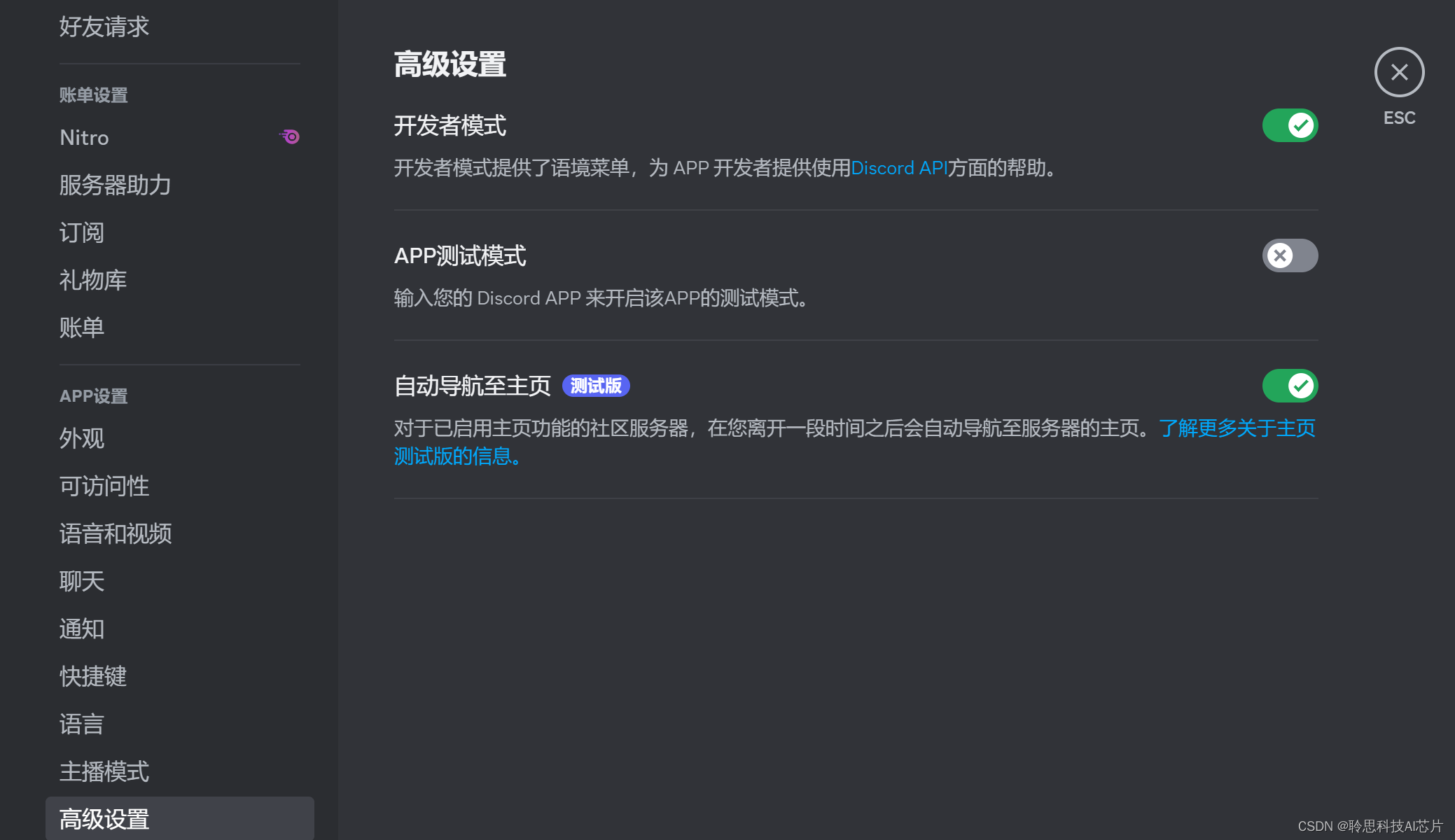The width and height of the screenshot is (1455, 840).
Task: Enable the APP测试模式 toggle
Action: [x=1290, y=255]
